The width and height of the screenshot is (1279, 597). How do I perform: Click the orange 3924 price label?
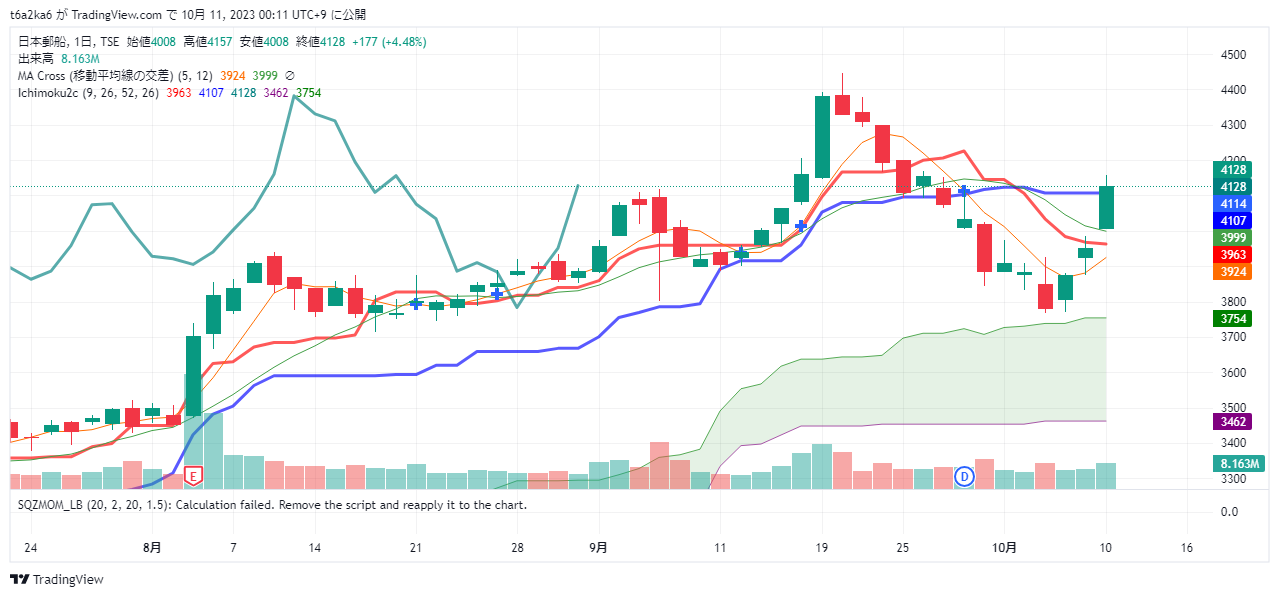tap(1232, 272)
